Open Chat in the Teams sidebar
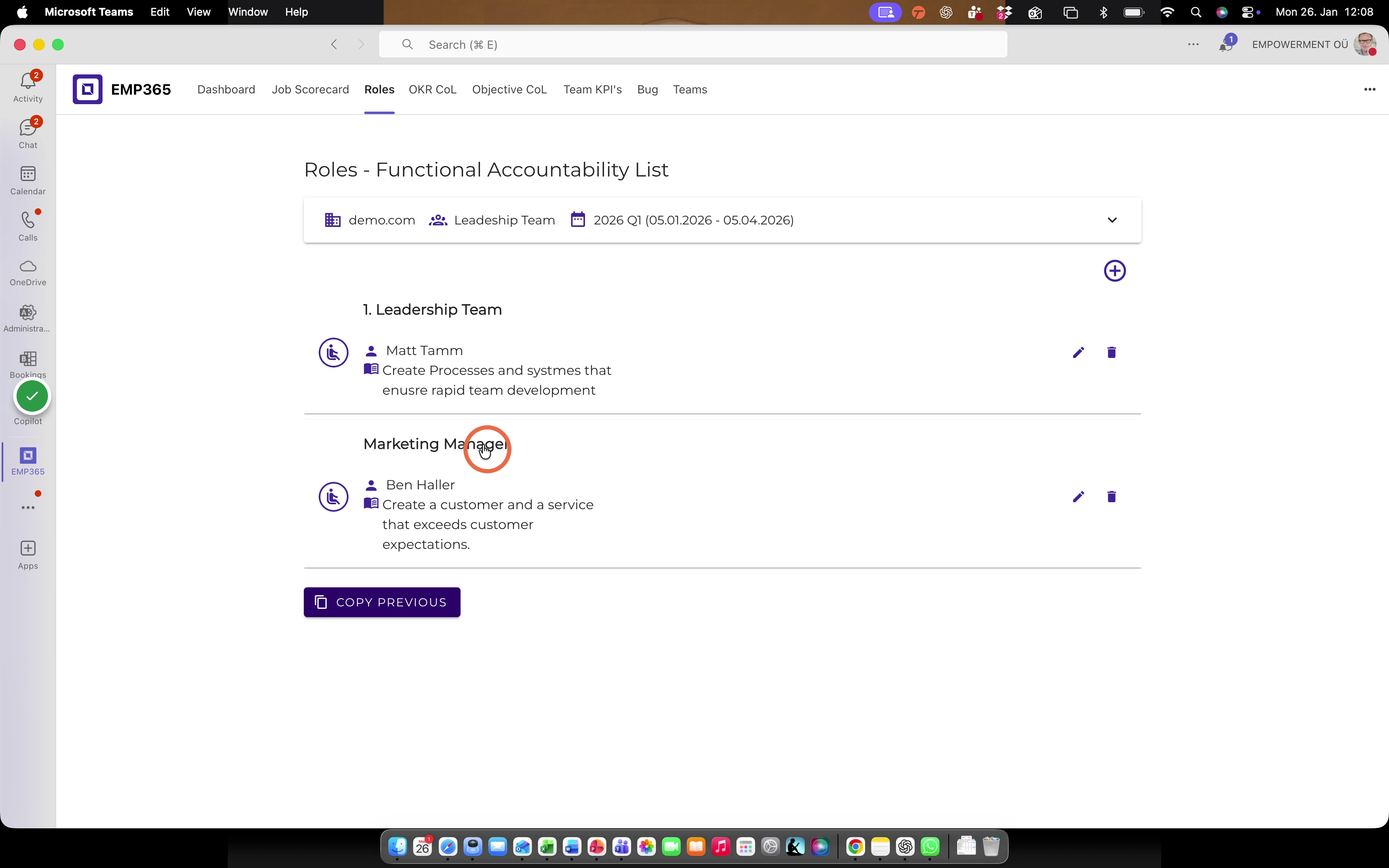 point(28,134)
